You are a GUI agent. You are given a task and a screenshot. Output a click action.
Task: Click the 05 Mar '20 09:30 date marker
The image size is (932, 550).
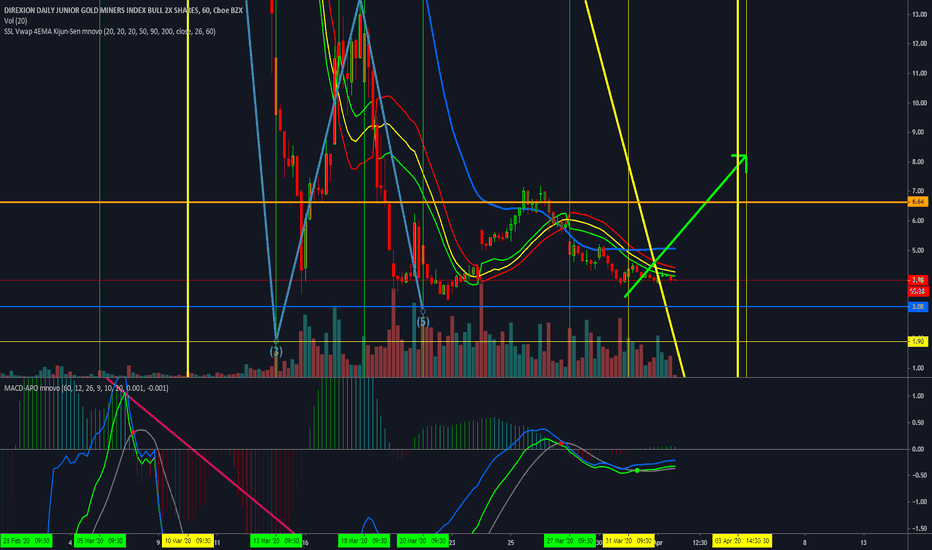[x=100, y=541]
